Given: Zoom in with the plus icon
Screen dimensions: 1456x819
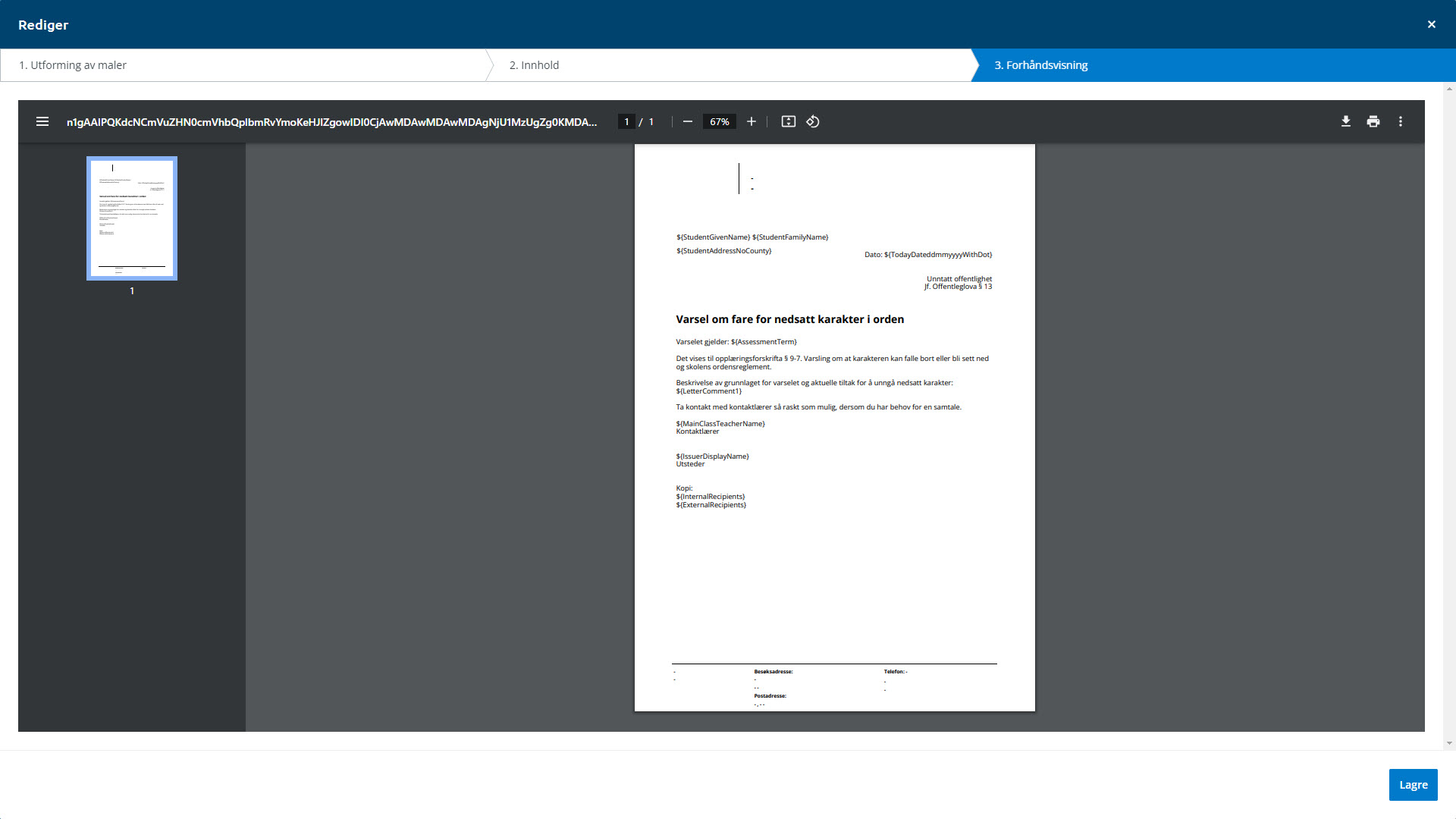Looking at the screenshot, I should pos(751,121).
